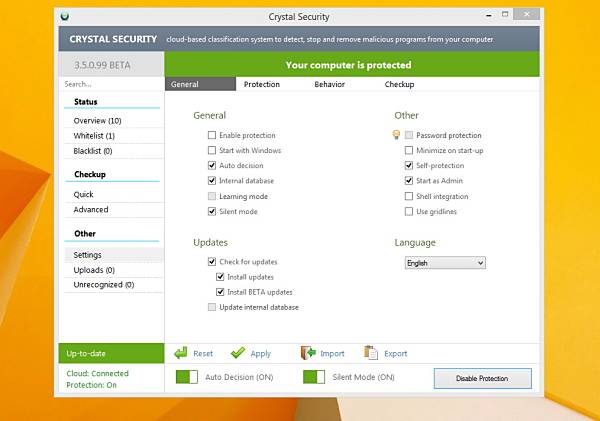Check Start with Windows option
This screenshot has height=421, width=600.
pos(212,150)
